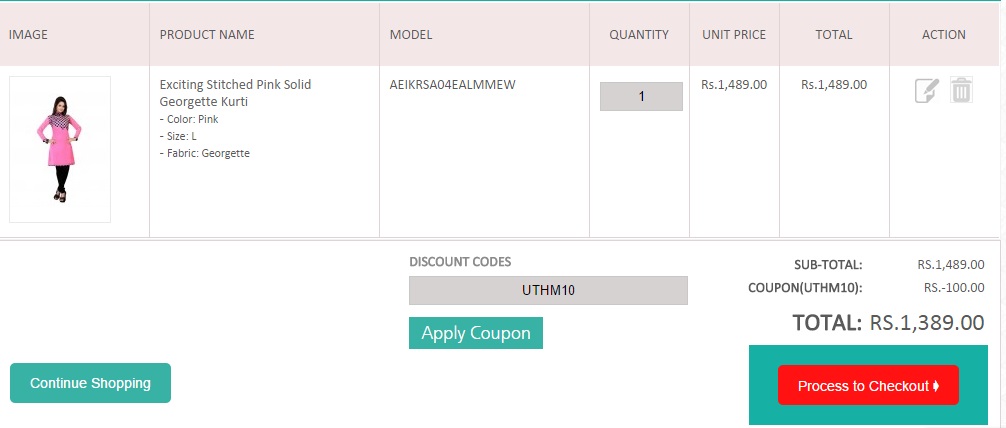Click the QUANTITY column header
Screen dimensions: 1006x428
tap(639, 35)
